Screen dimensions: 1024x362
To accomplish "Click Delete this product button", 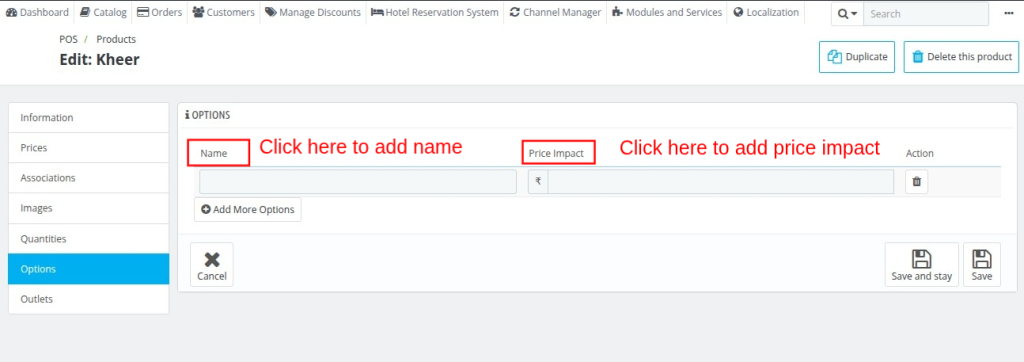I will click(961, 57).
